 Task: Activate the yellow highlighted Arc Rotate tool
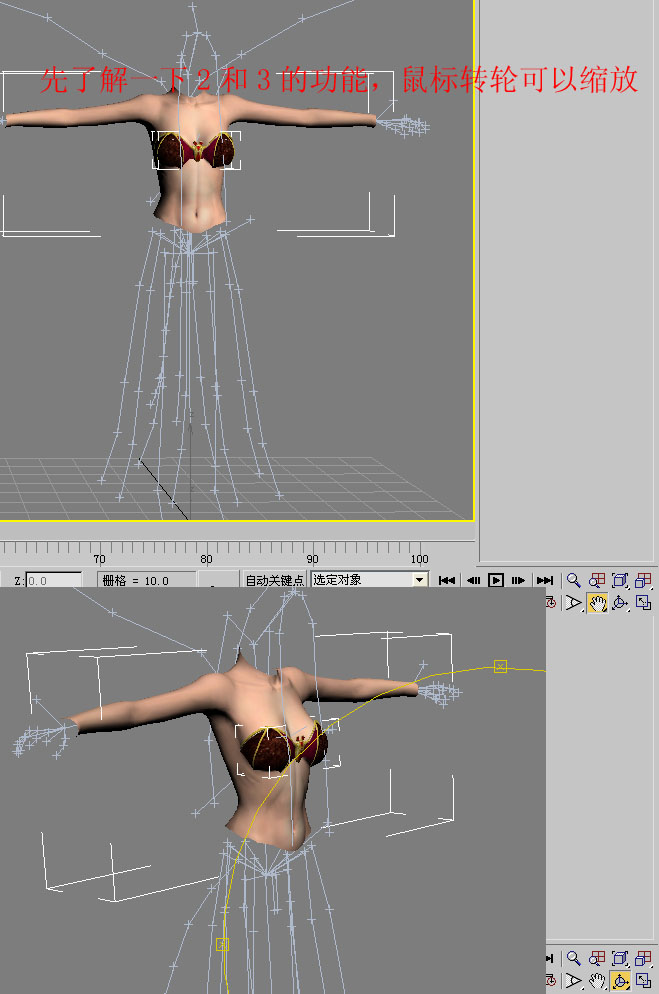[x=620, y=981]
